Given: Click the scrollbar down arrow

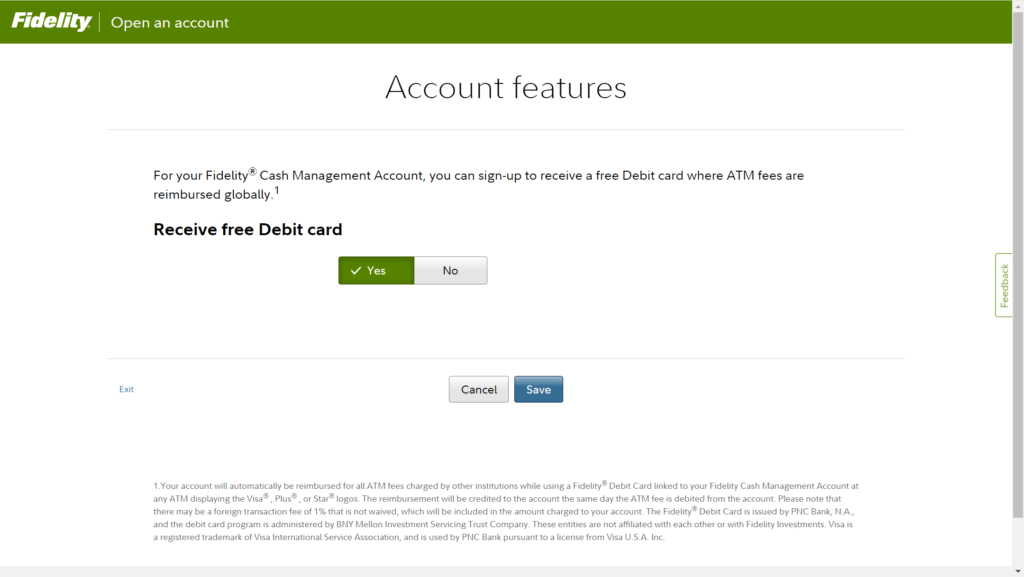Looking at the screenshot, I should 1018,571.
